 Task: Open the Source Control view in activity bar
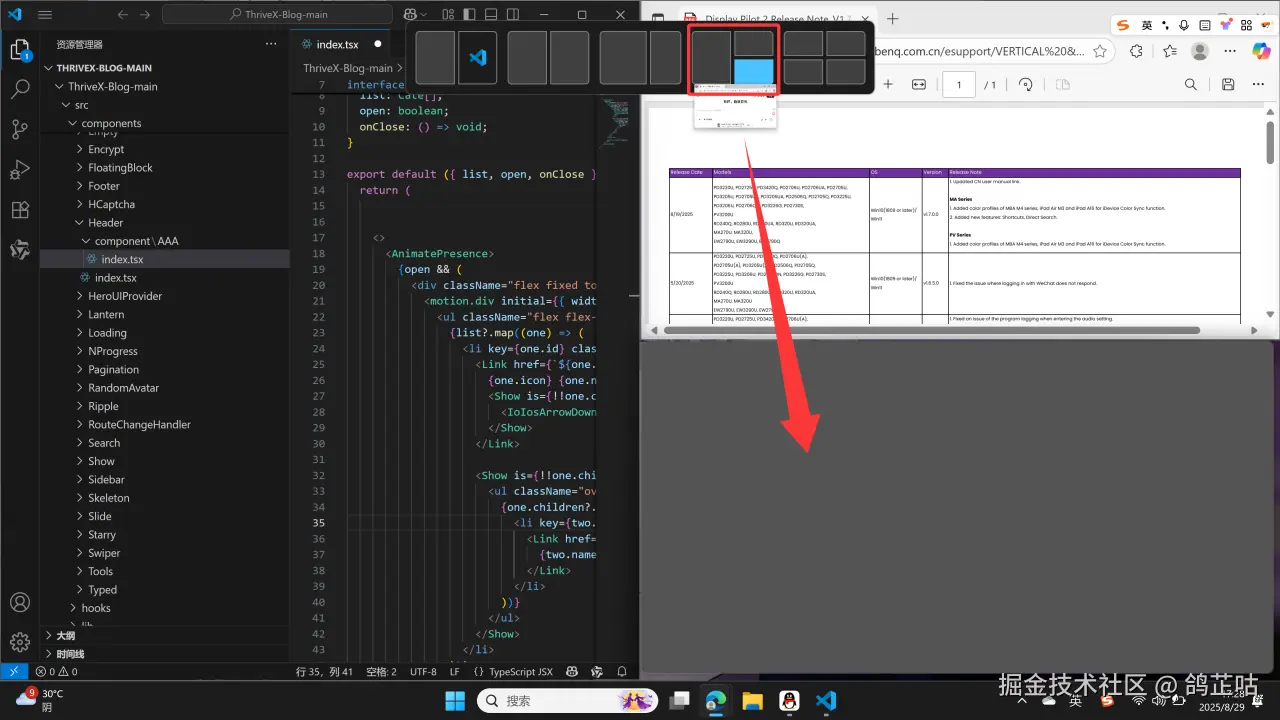click(20, 129)
